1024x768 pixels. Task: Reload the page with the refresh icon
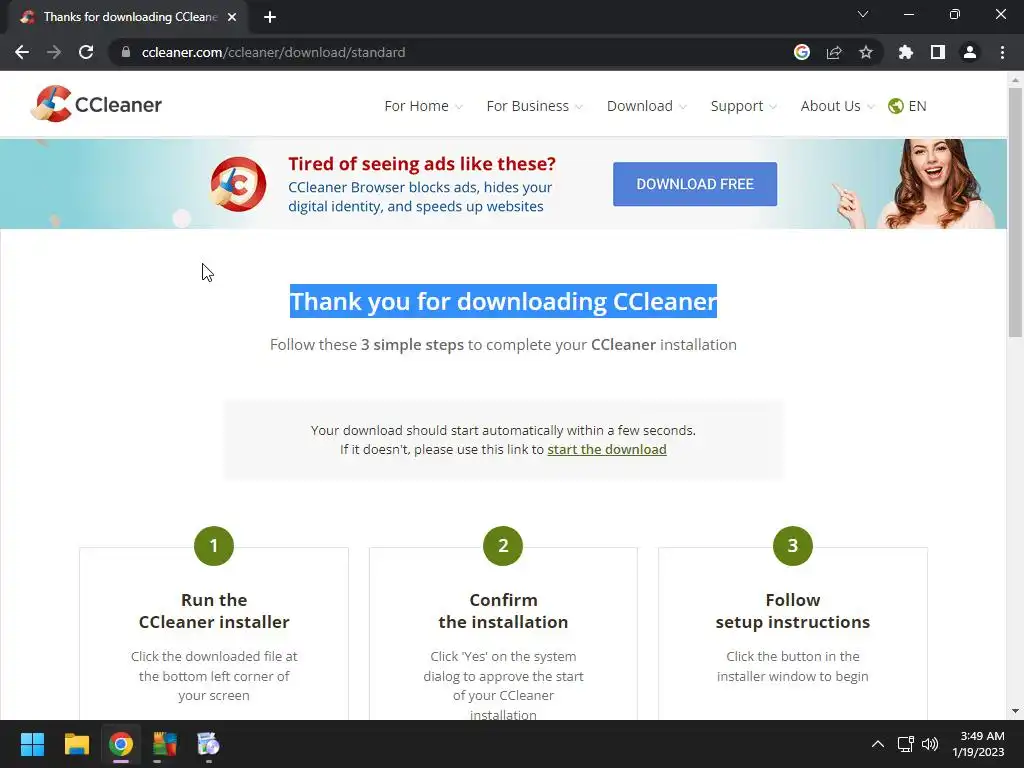(x=86, y=52)
